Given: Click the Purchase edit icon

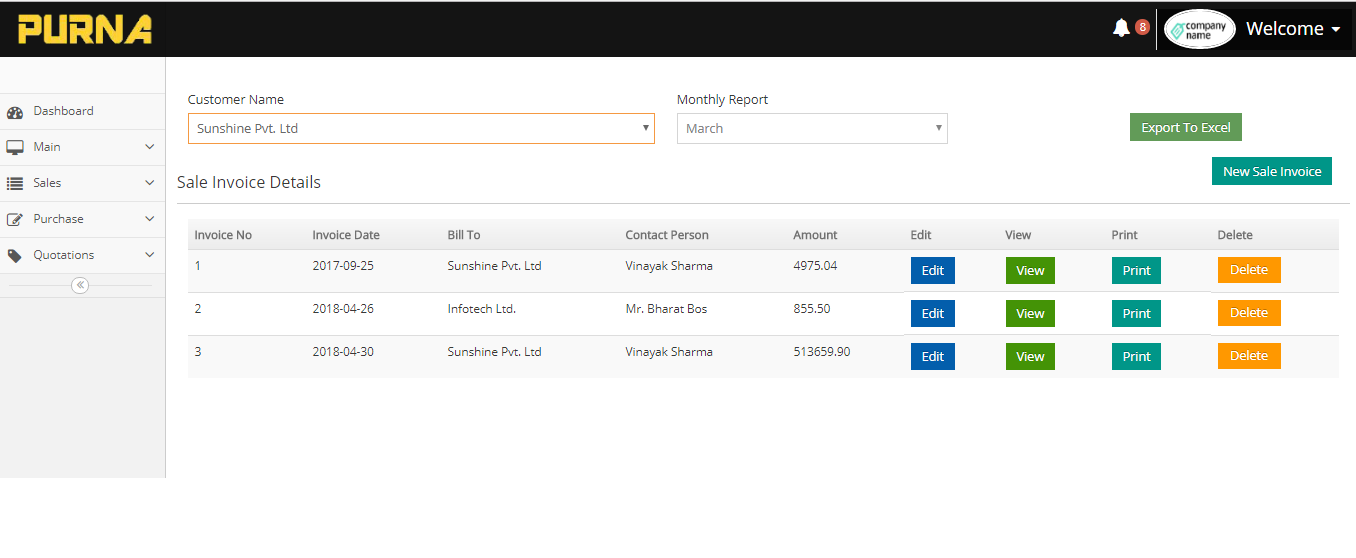Looking at the screenshot, I should click(x=15, y=220).
